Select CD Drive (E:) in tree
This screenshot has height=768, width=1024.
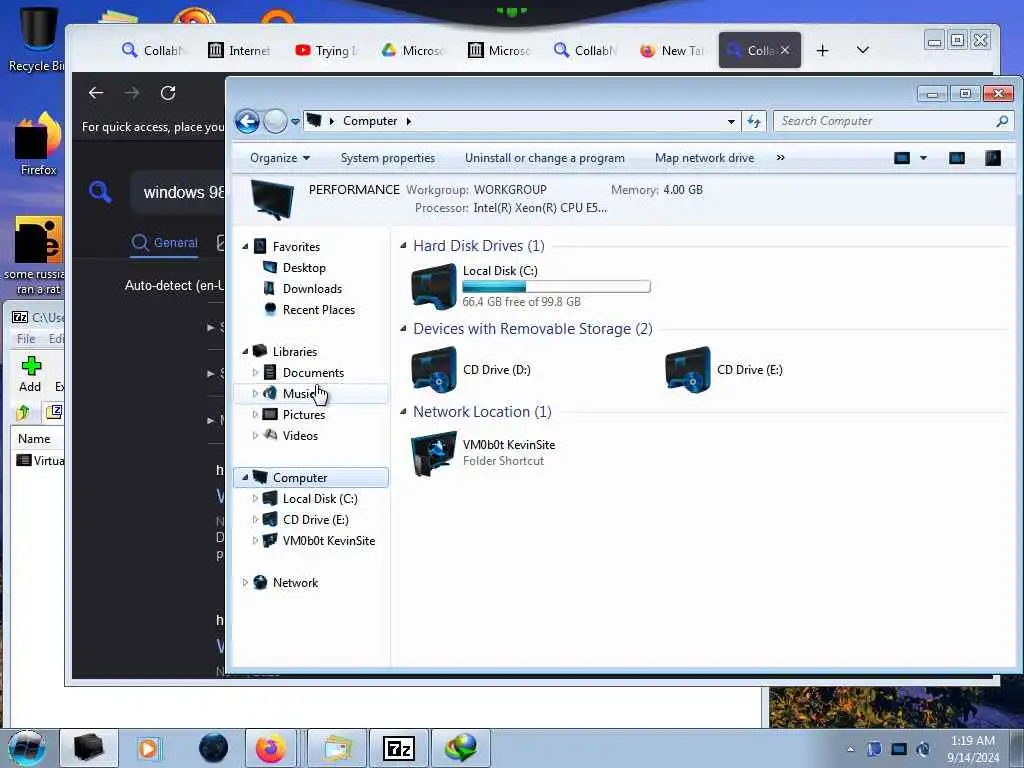coord(315,520)
